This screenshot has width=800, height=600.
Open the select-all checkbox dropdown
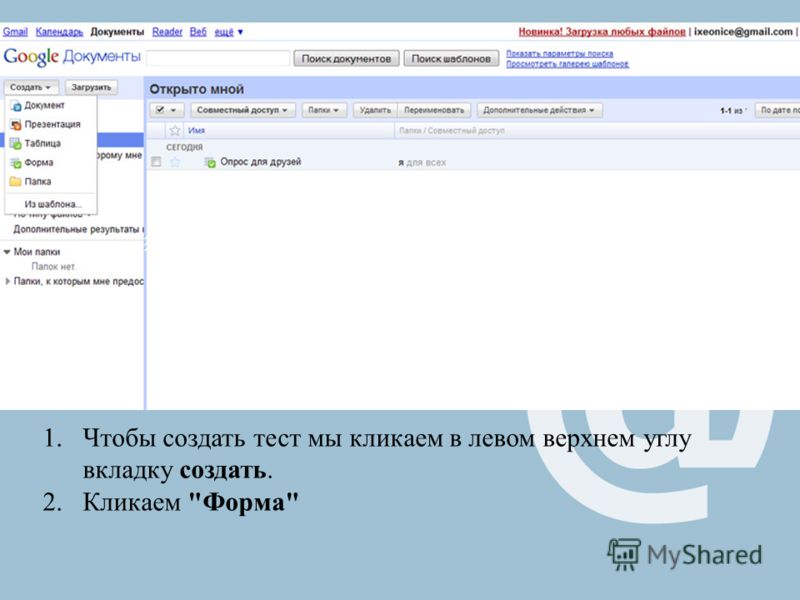pyautogui.click(x=167, y=110)
